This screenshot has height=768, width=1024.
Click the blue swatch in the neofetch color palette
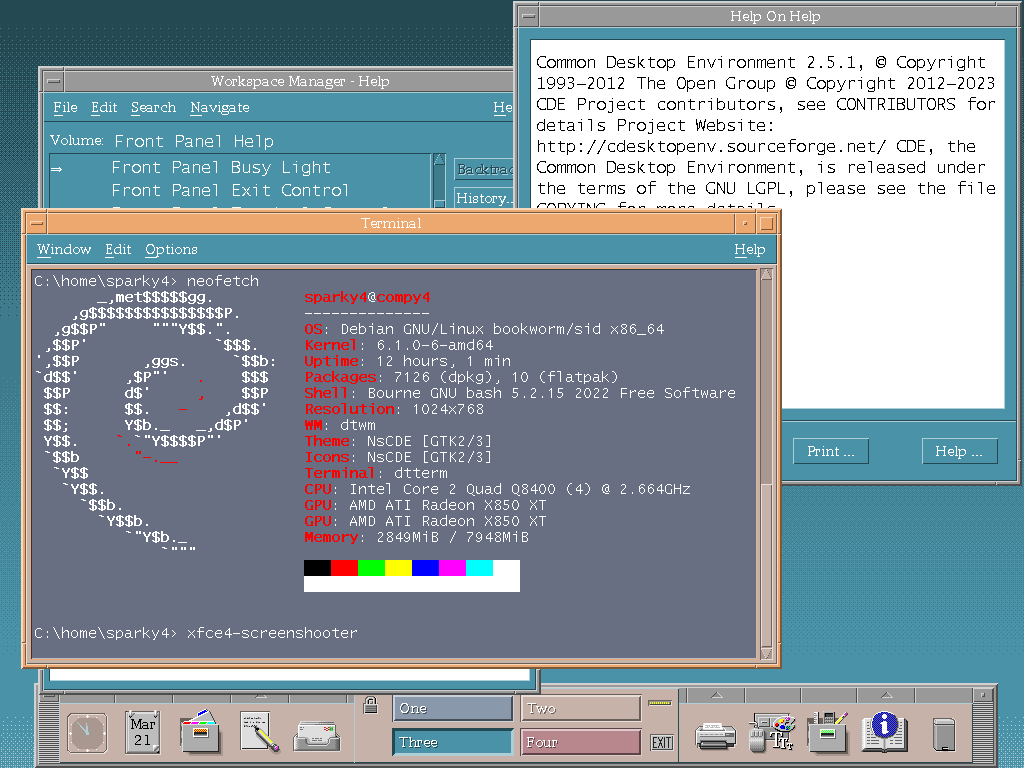click(x=425, y=568)
